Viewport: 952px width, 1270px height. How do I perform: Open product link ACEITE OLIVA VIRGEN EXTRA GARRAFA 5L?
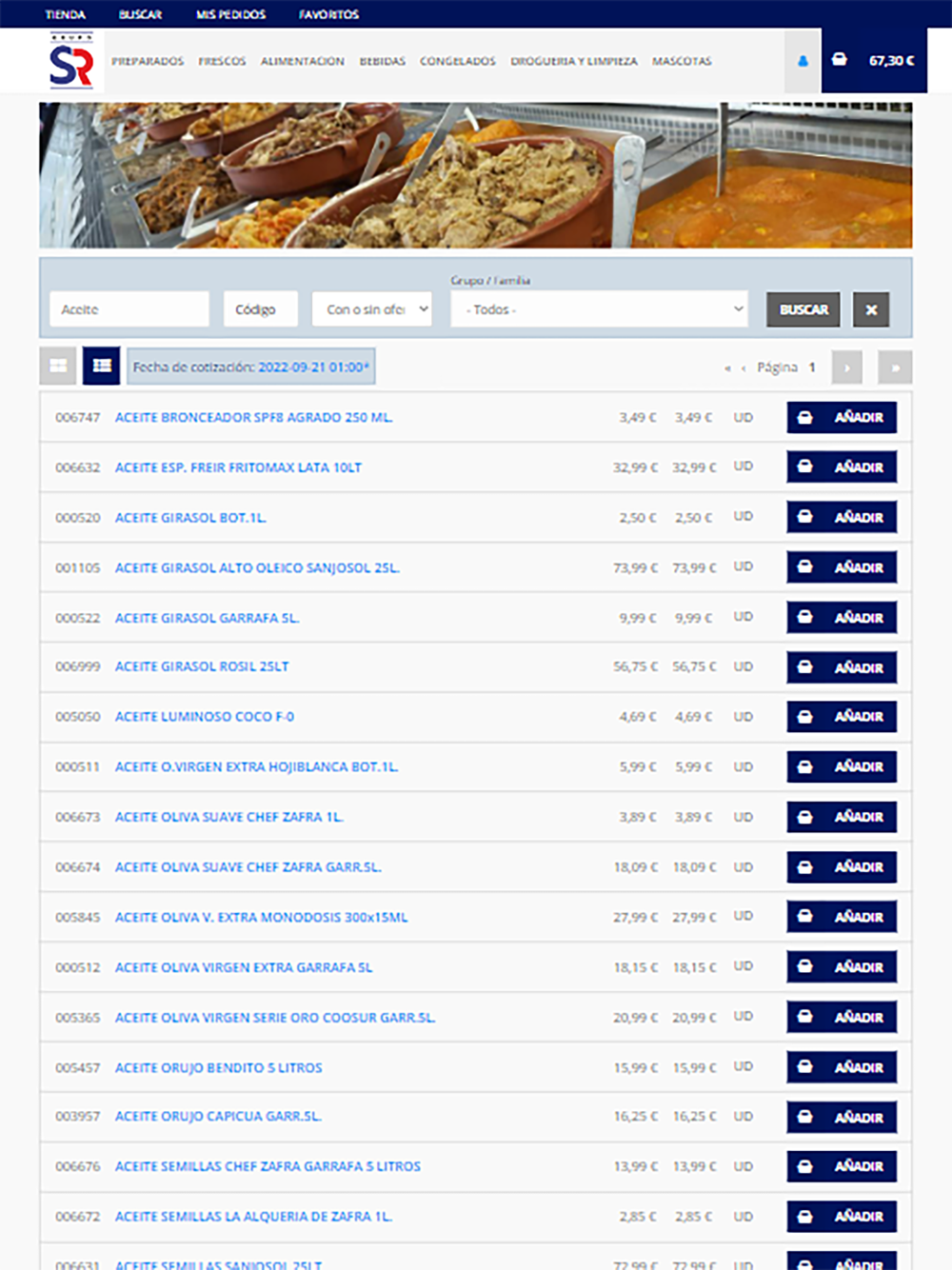pyautogui.click(x=244, y=967)
